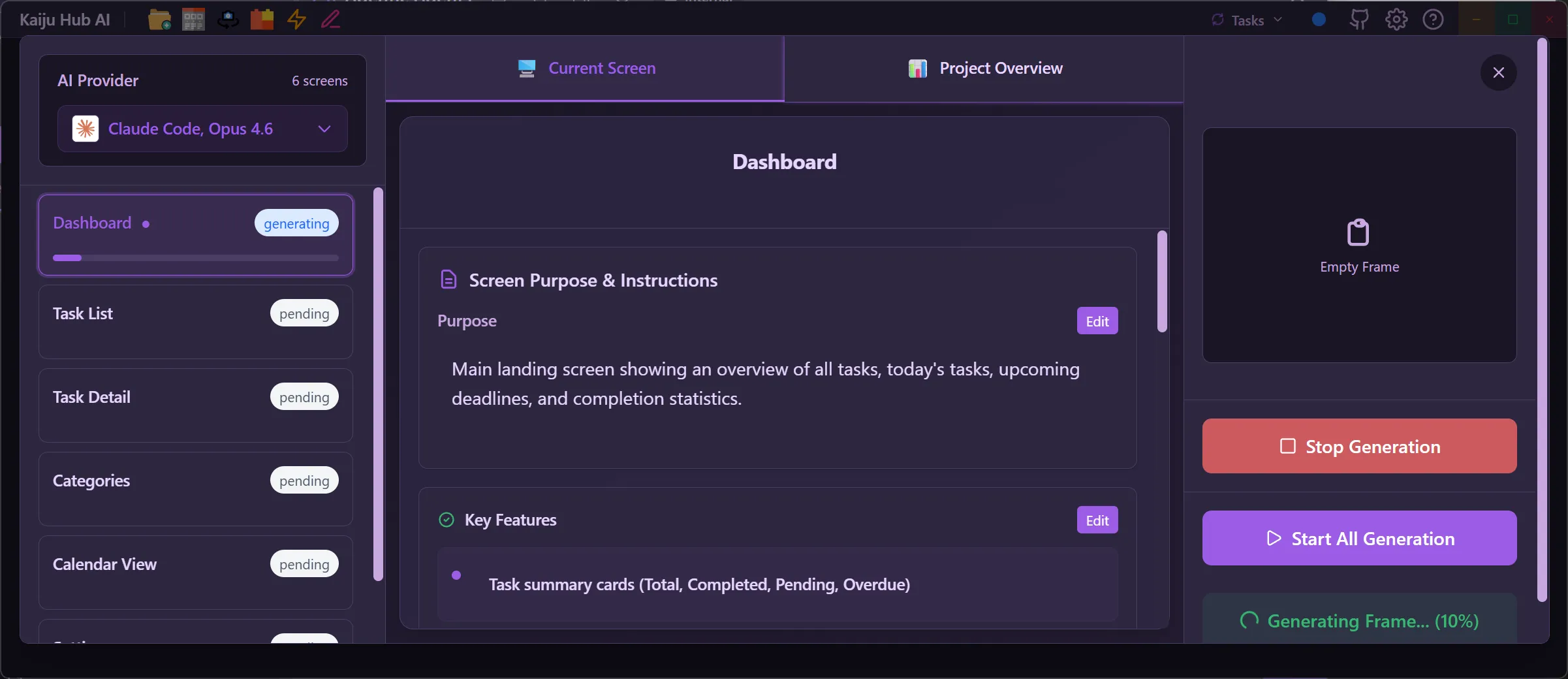This screenshot has height=679, width=1568.
Task: Click the 'AI Provider' heading
Action: 98,80
